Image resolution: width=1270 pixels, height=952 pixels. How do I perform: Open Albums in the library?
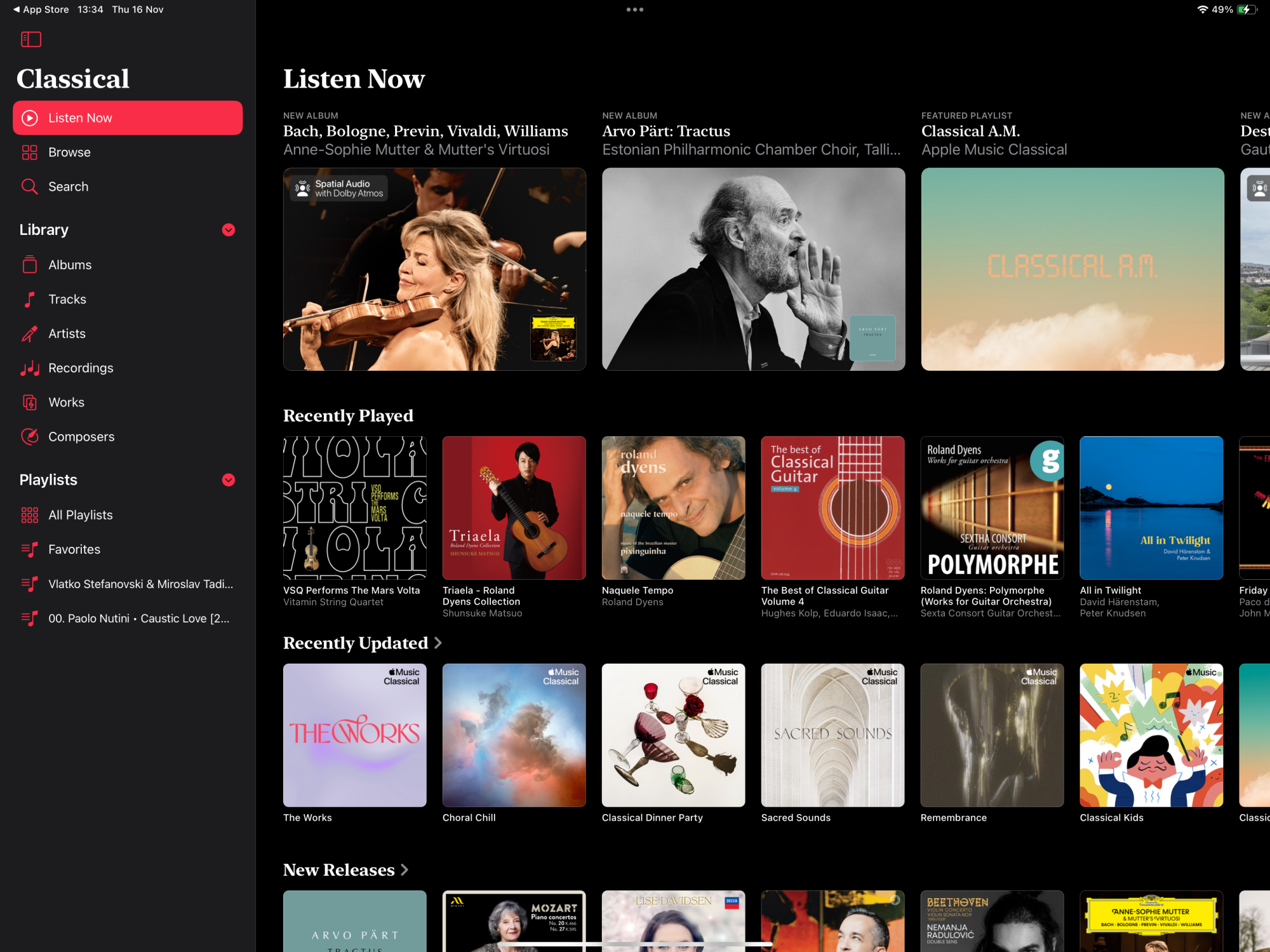click(128, 265)
